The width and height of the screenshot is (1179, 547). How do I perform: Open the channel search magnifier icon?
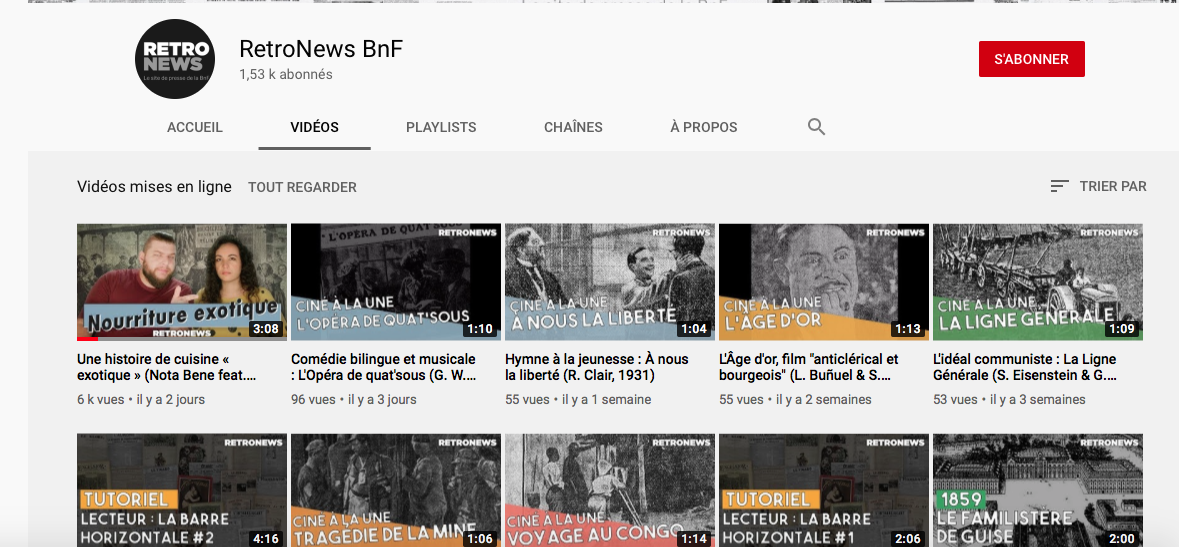(x=817, y=126)
